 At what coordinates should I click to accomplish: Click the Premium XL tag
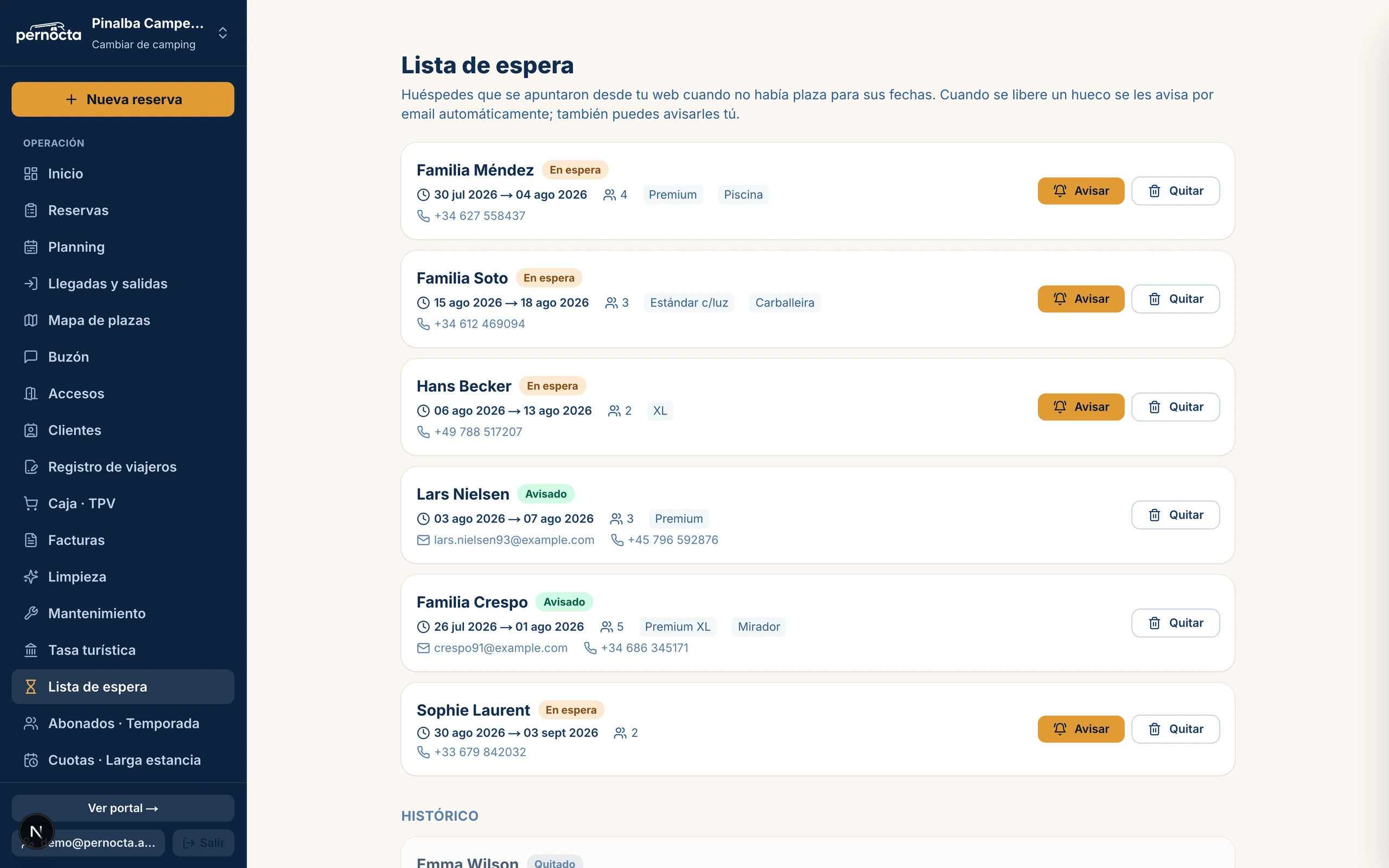point(677,627)
